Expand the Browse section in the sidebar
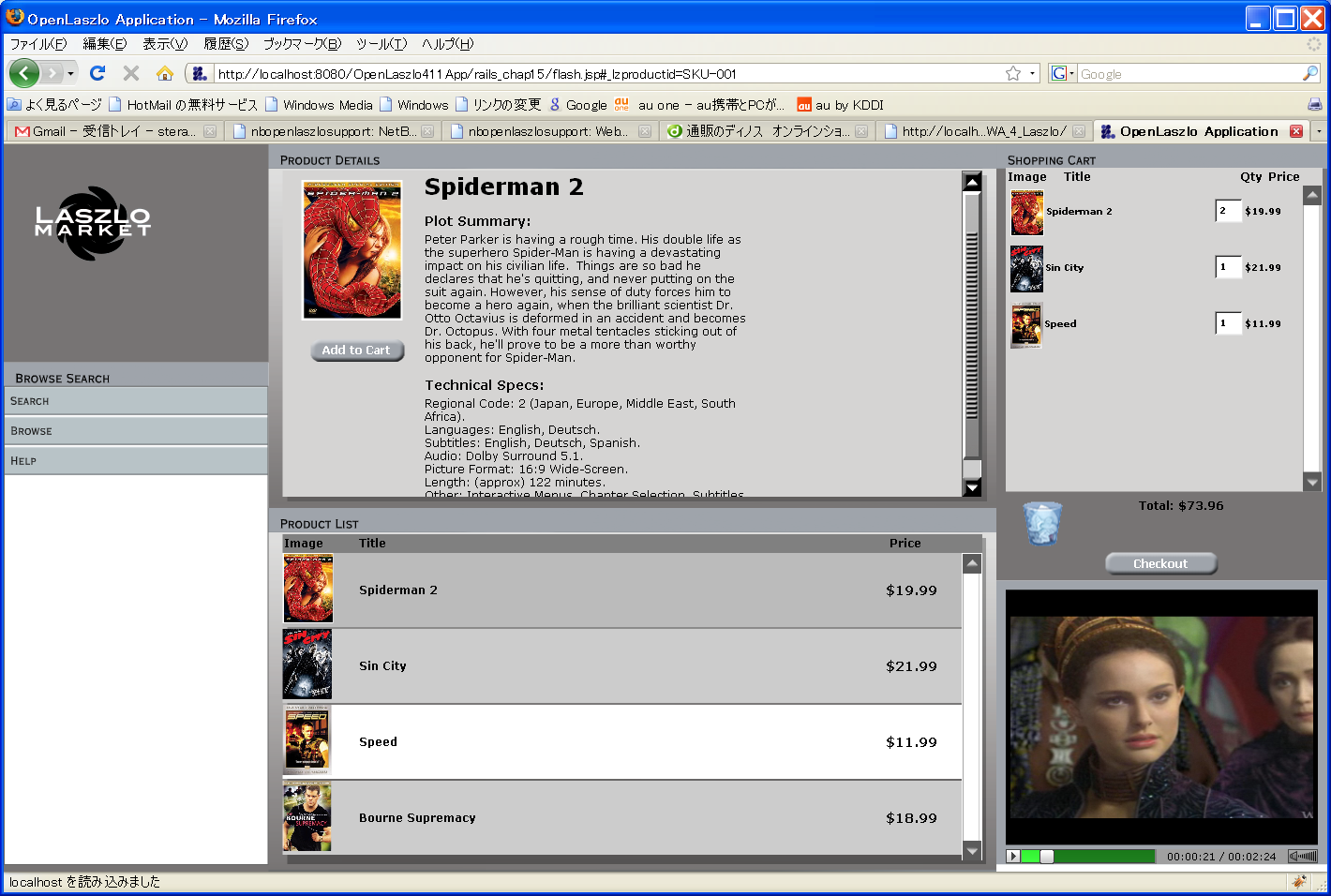This screenshot has width=1331, height=896. [x=135, y=431]
